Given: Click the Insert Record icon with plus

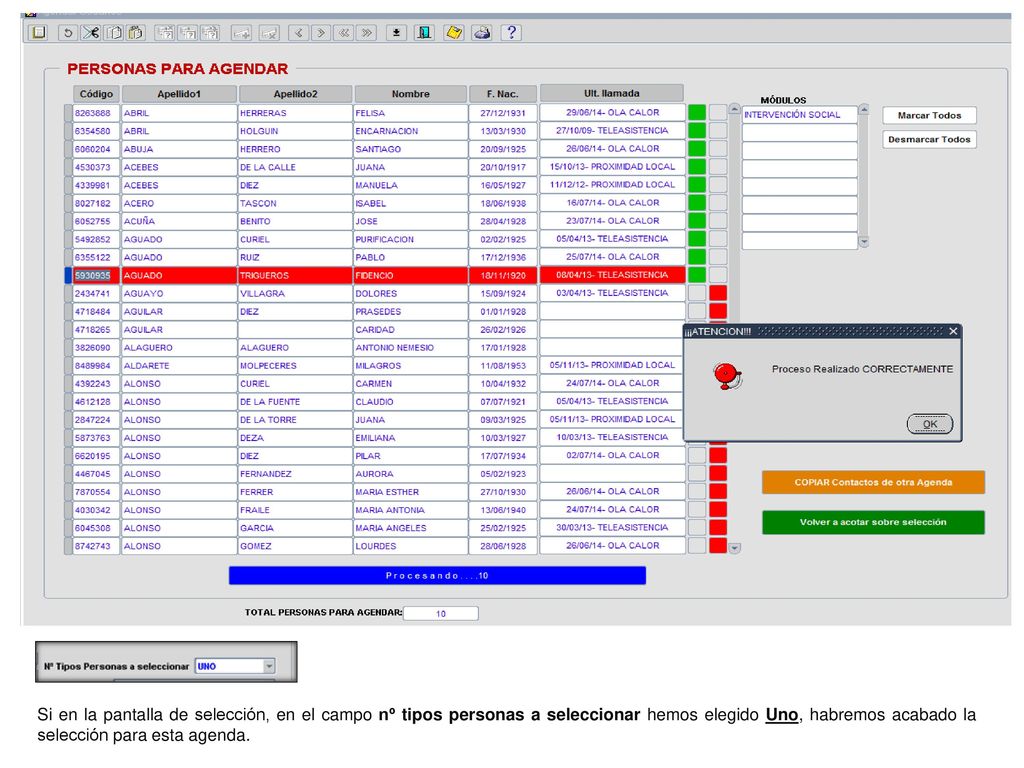Looking at the screenshot, I should click(242, 32).
